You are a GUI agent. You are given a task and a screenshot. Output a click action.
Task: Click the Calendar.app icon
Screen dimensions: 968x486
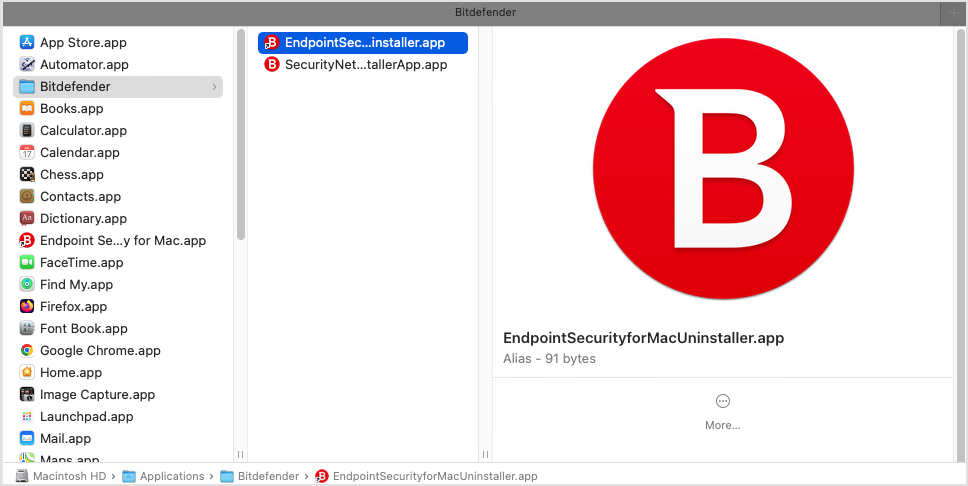point(27,153)
